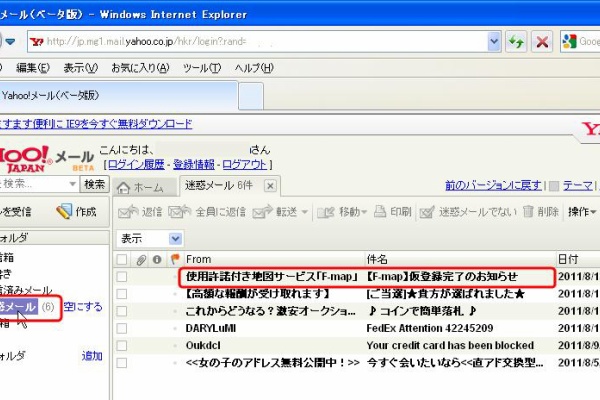Click the refresh page icon in the address bar
600x400 pixels.
[516, 41]
